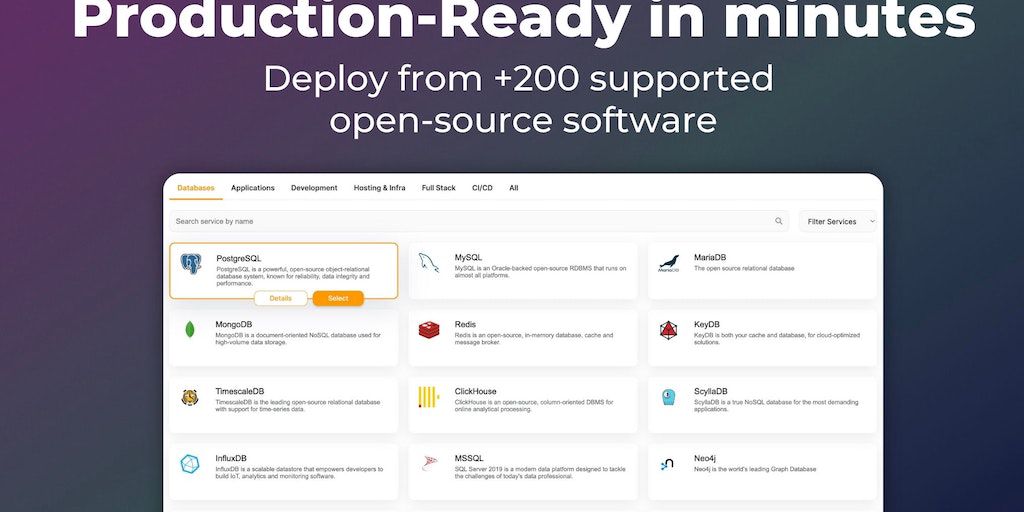Image resolution: width=1024 pixels, height=512 pixels.
Task: Click the KeyDB card title
Action: pos(707,325)
